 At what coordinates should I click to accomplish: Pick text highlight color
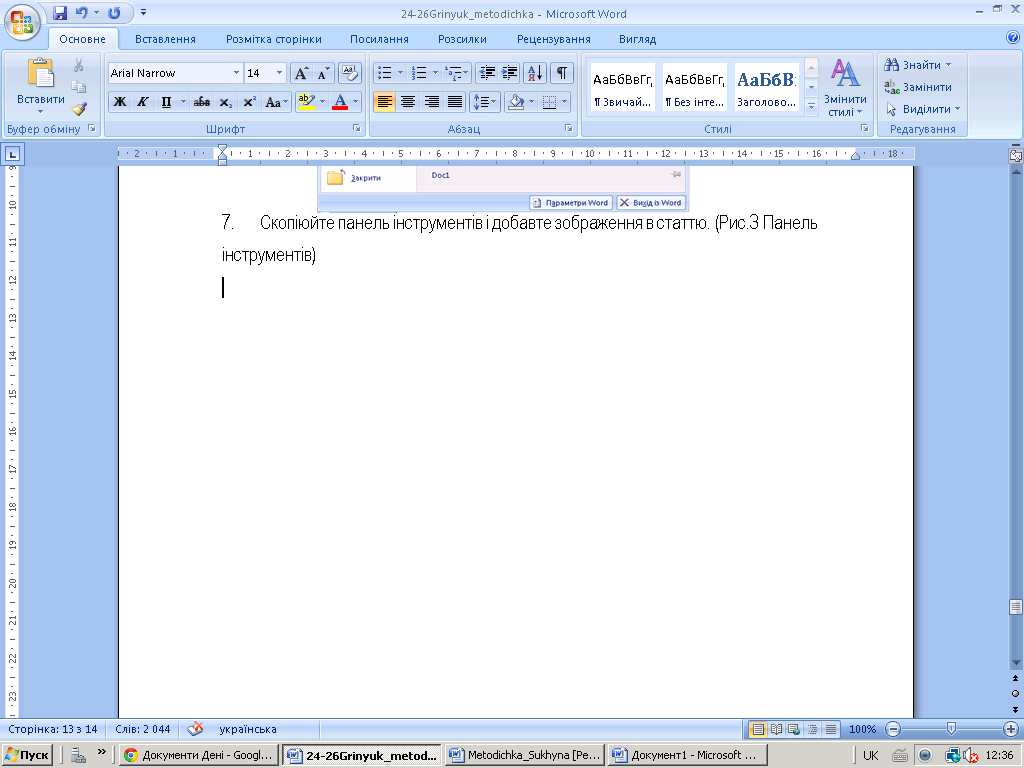306,102
